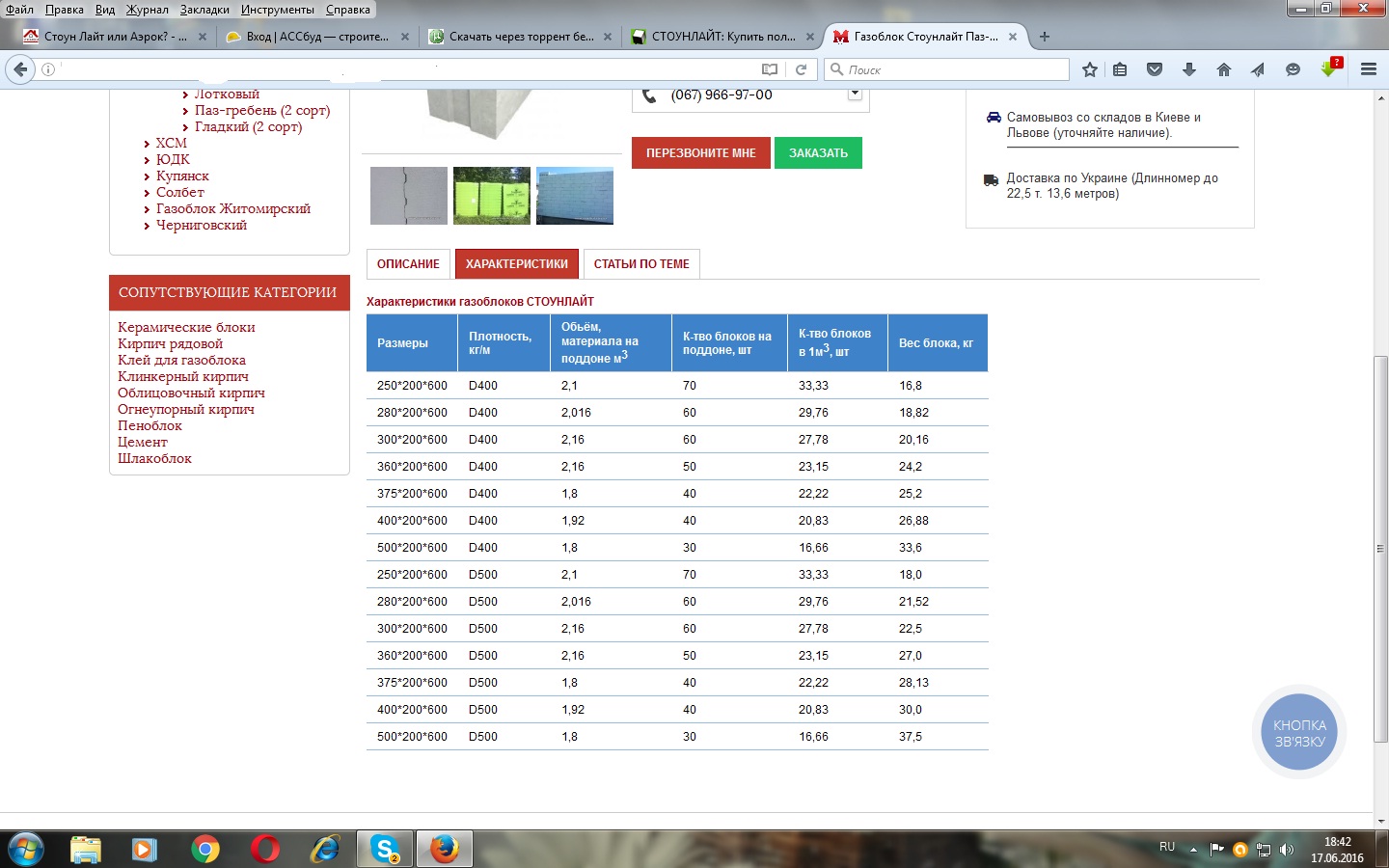Open Гладкий (2 сорт) link
1389x868 pixels.
point(248,126)
